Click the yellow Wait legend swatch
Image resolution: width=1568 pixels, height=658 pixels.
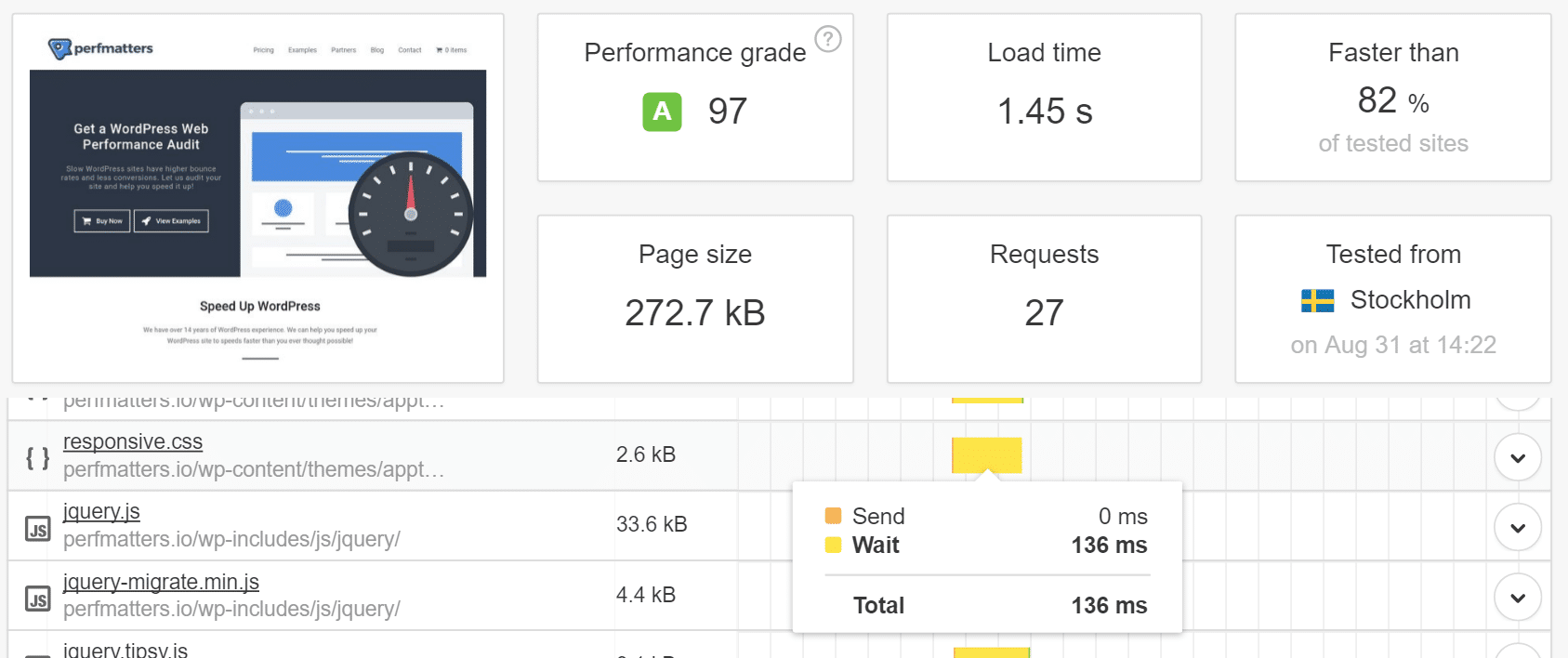pyautogui.click(x=833, y=546)
